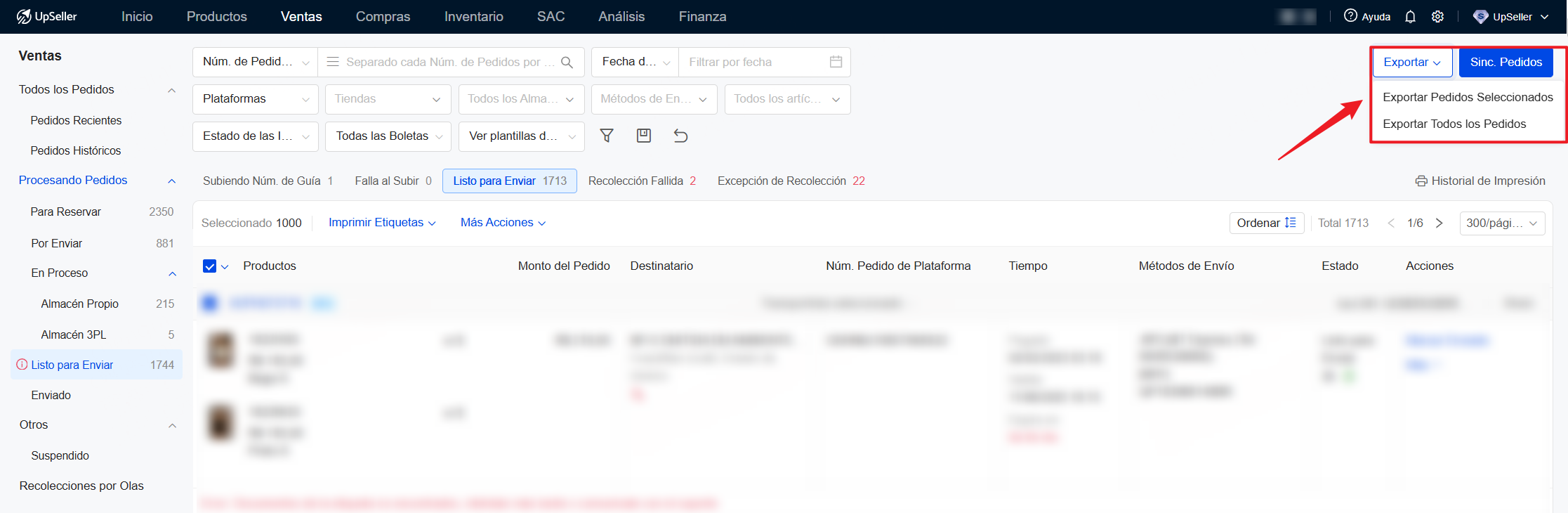Image resolution: width=1568 pixels, height=513 pixels.
Task: Open Pedidos Recientes in sidebar
Action: click(x=76, y=120)
